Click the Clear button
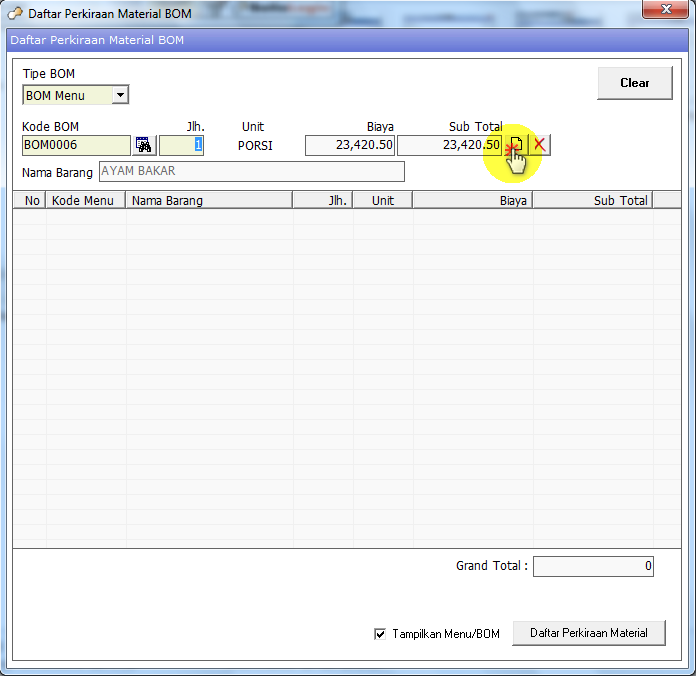The height and width of the screenshot is (676, 696). [x=635, y=83]
